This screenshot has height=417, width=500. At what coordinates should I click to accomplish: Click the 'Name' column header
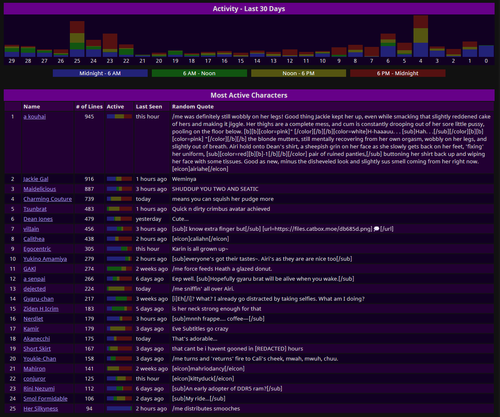pyautogui.click(x=32, y=107)
